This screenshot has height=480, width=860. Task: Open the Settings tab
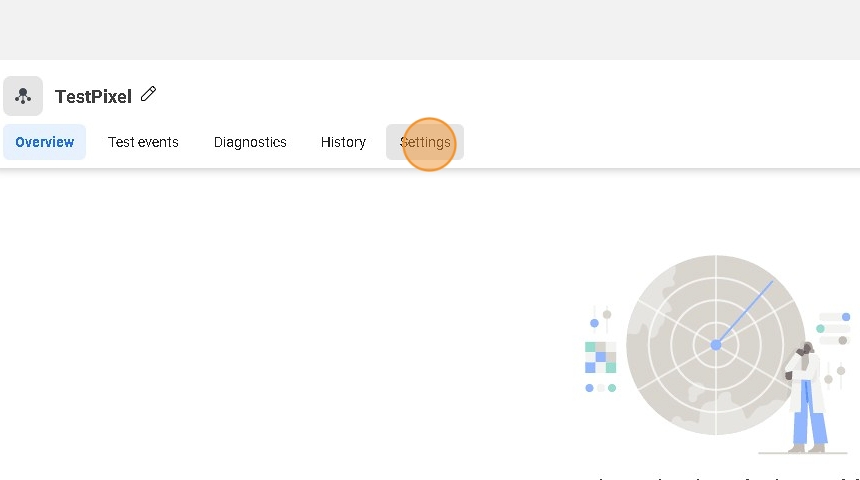pos(425,142)
